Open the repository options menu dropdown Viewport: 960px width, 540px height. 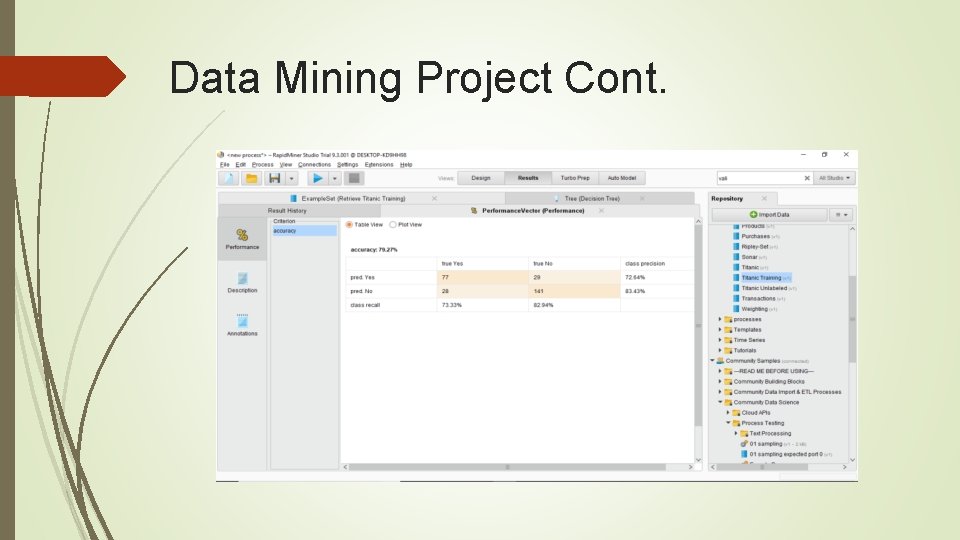pyautogui.click(x=842, y=215)
